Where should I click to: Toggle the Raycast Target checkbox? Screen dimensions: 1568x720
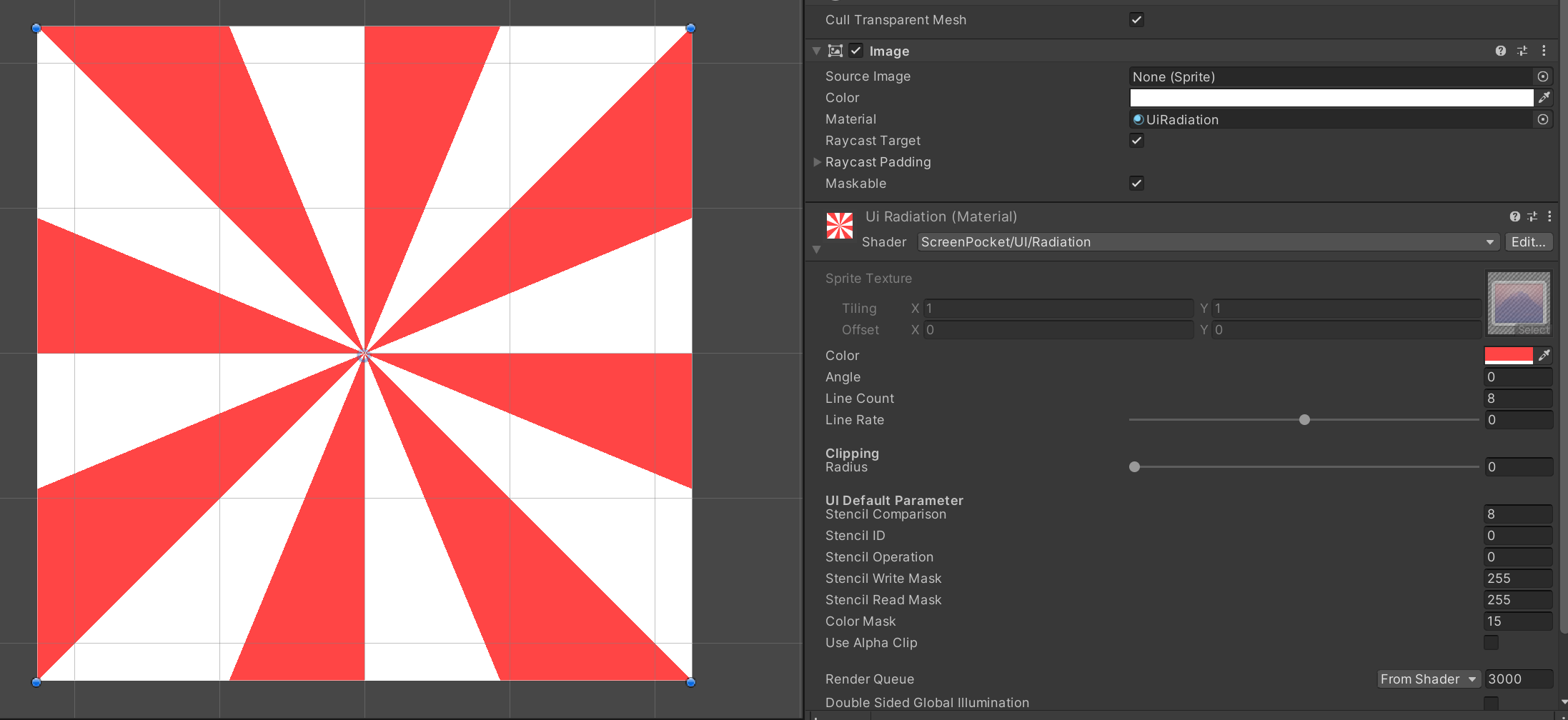(1136, 140)
